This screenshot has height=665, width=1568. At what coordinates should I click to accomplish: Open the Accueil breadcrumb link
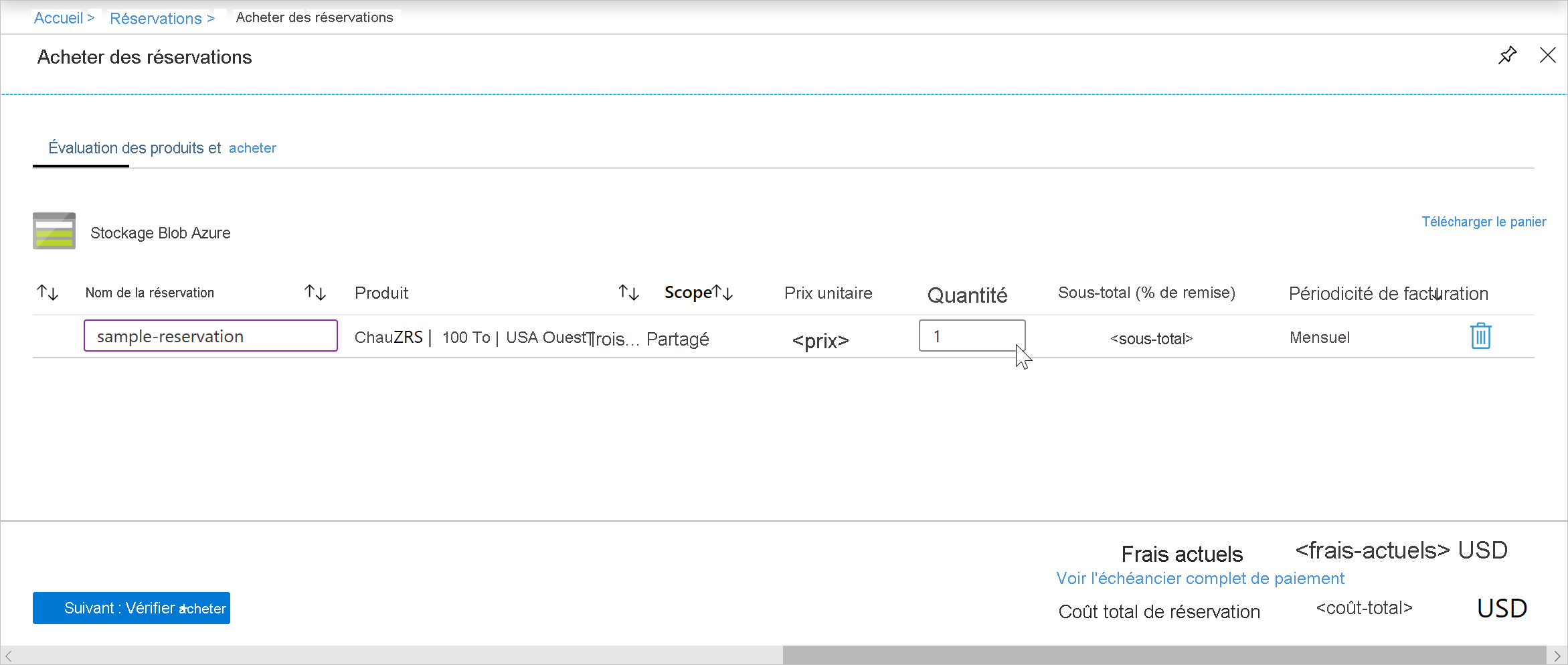[59, 18]
